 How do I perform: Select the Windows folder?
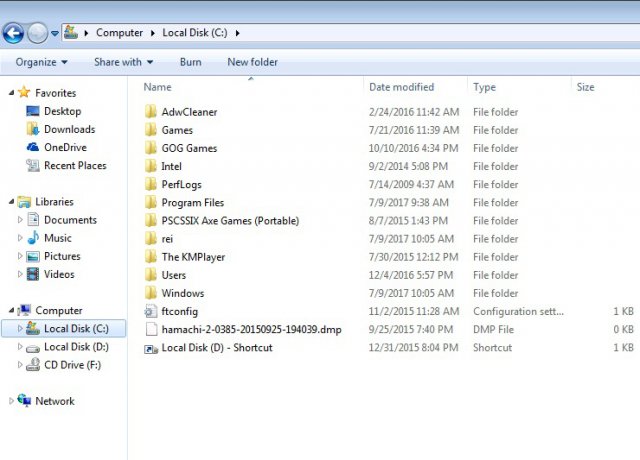[182, 293]
